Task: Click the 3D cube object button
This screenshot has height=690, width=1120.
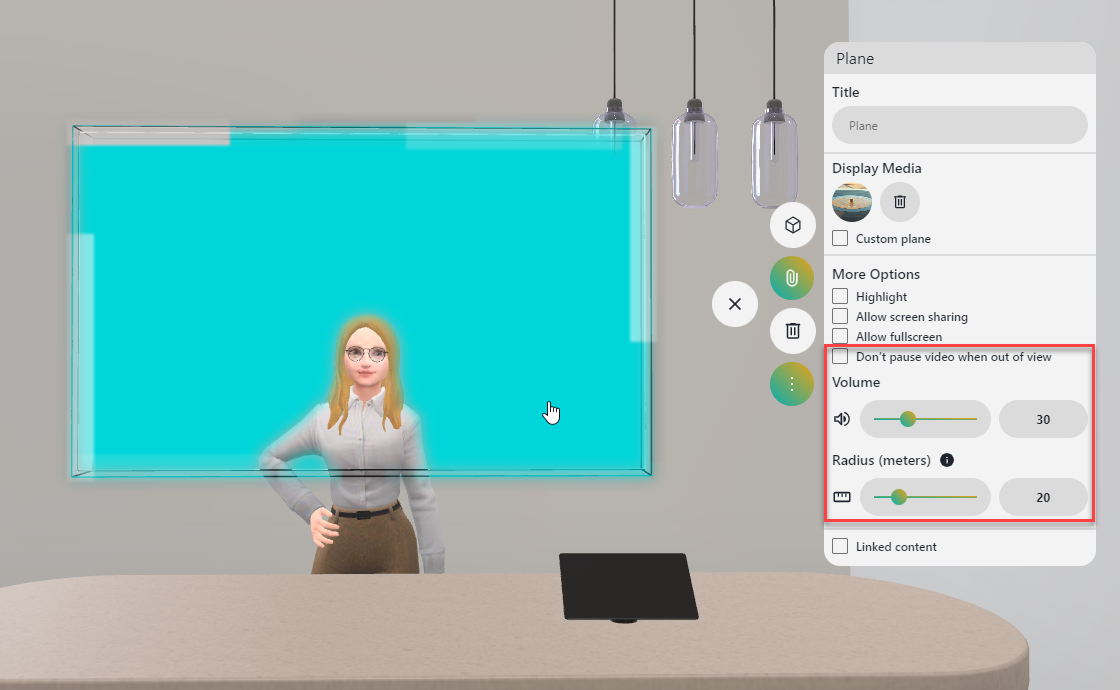Action: (792, 225)
